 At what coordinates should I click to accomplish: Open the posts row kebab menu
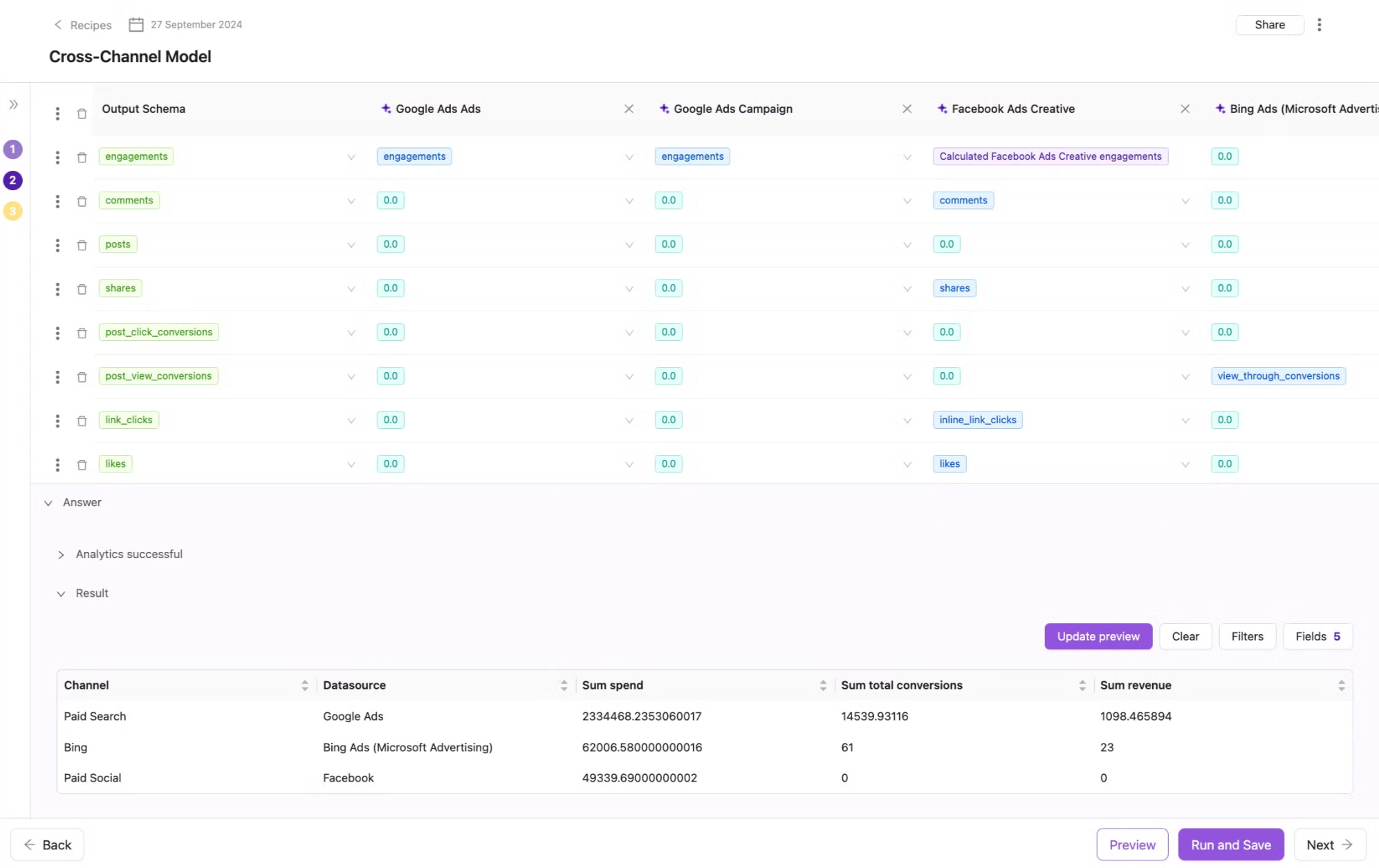57,246
